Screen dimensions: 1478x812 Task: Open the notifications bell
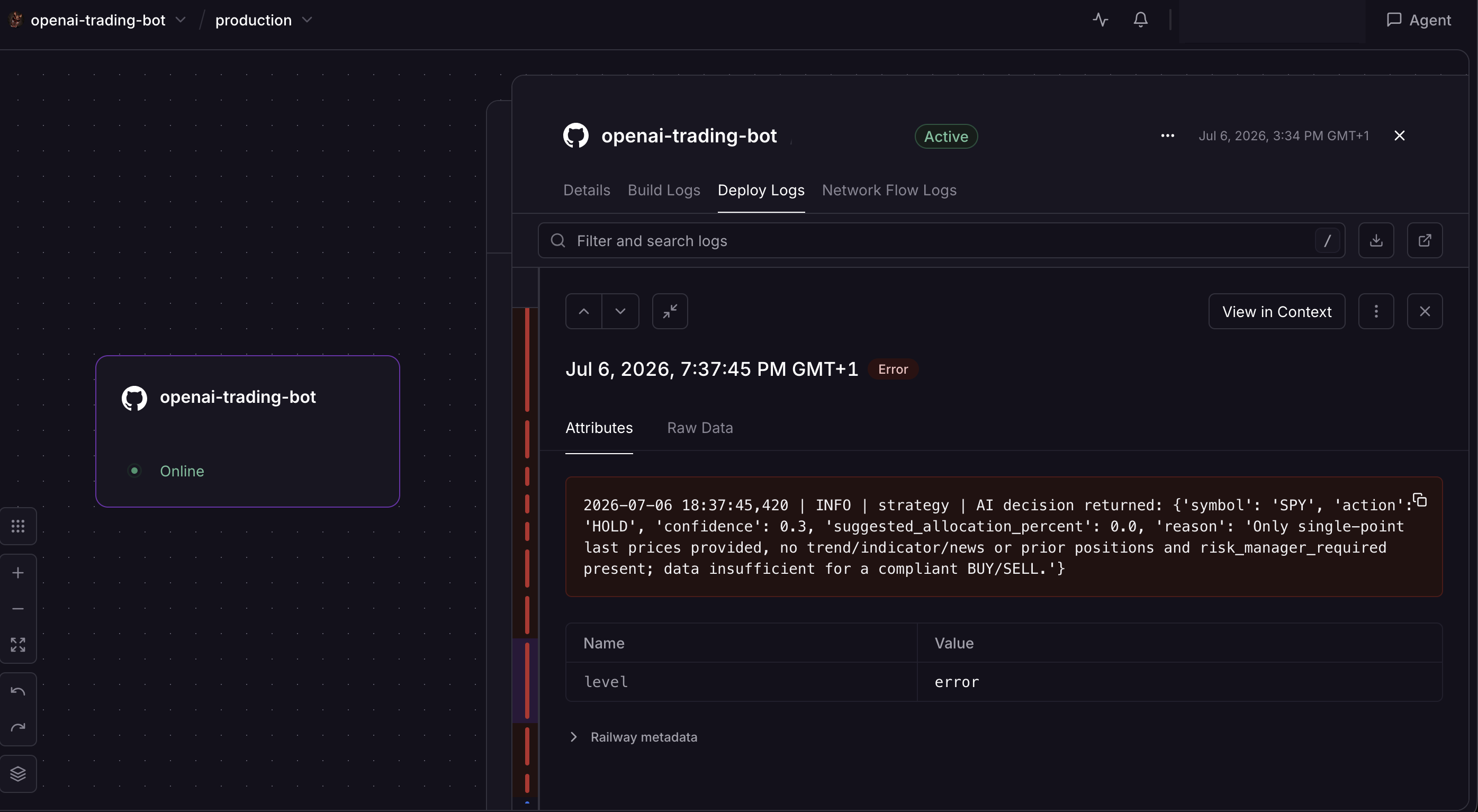(x=1140, y=20)
